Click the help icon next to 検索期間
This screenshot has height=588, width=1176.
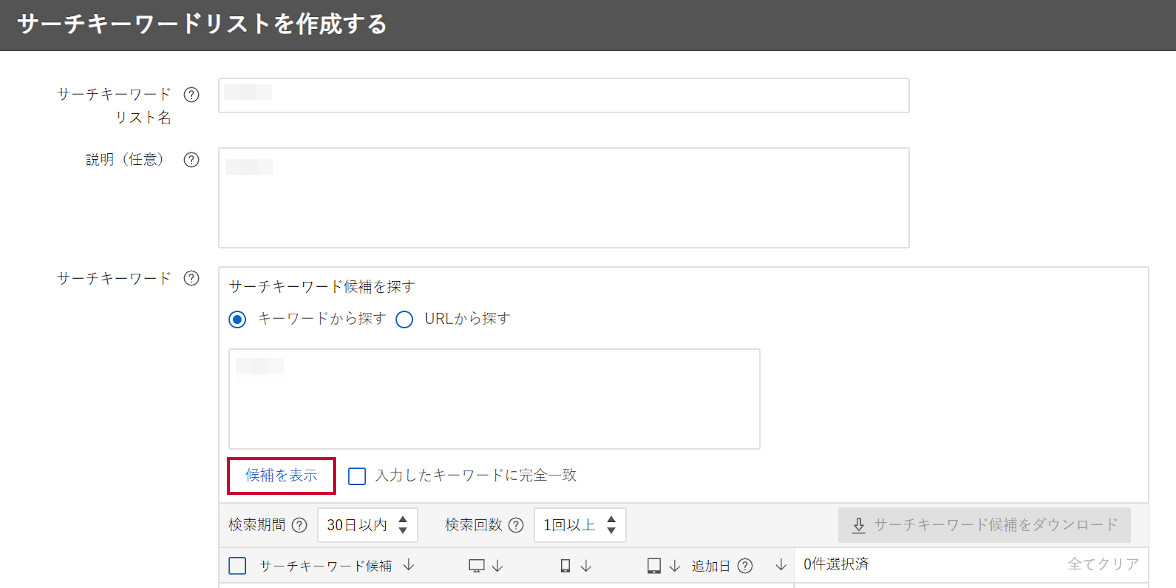(x=300, y=524)
